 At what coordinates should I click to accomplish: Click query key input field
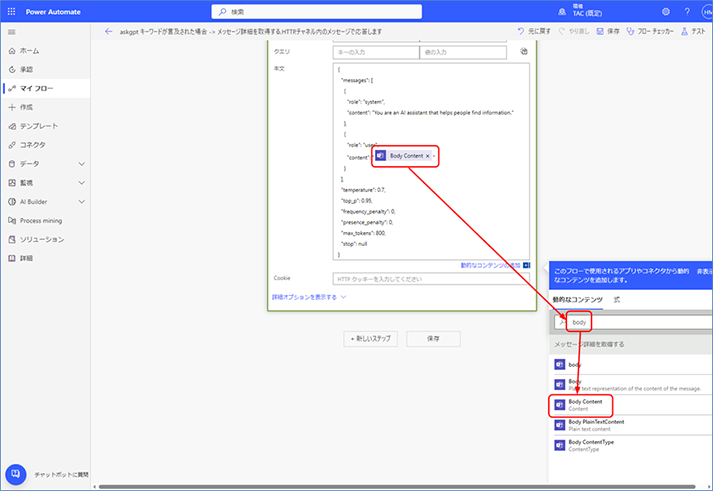pyautogui.click(x=376, y=52)
